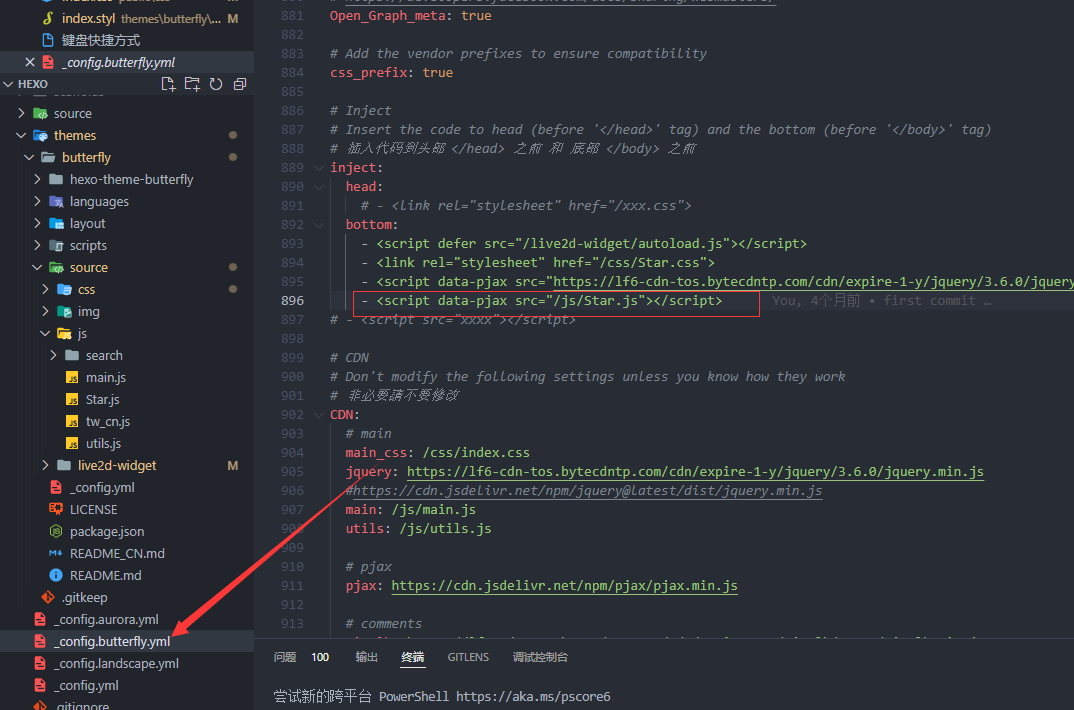Open Star.js file icon
The image size is (1074, 710).
tap(72, 400)
